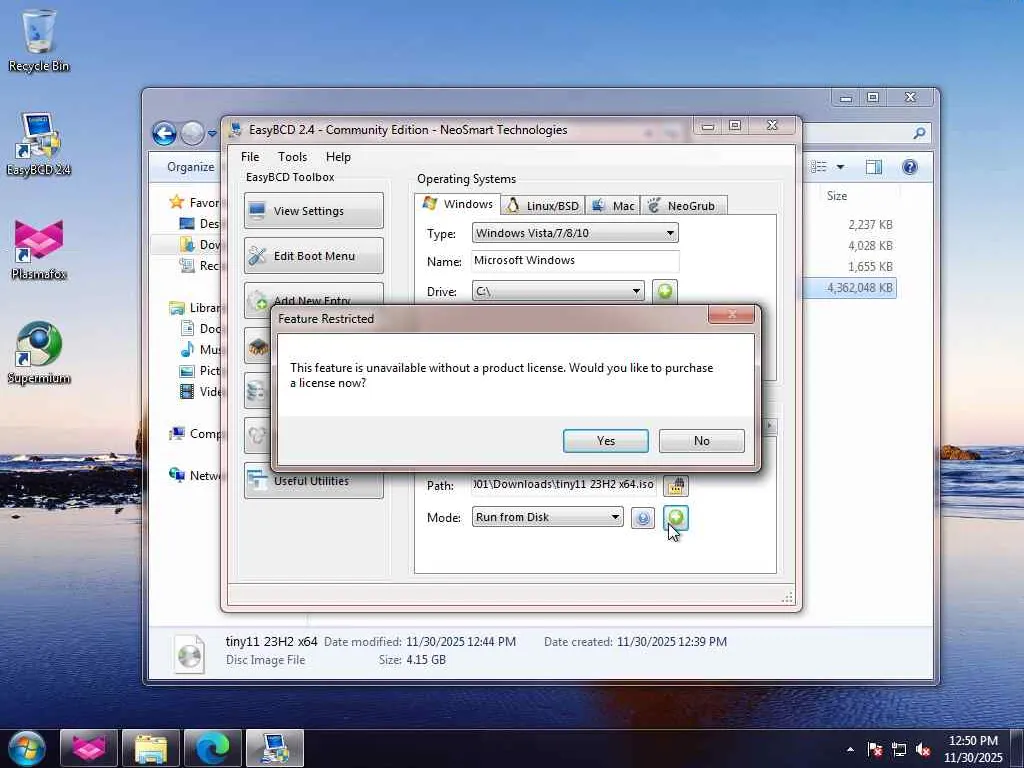The height and width of the screenshot is (768, 1024).
Task: Click Plasmafox icon in taskbar
Action: (89, 748)
